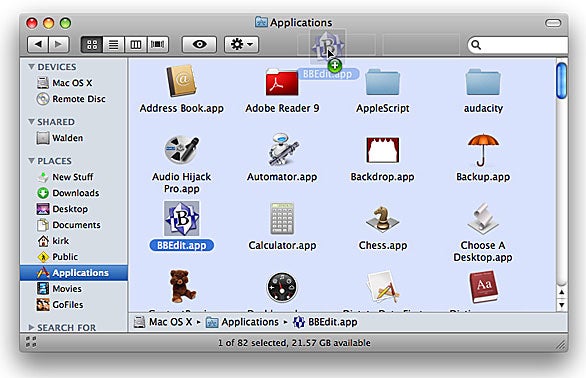The width and height of the screenshot is (586, 378).
Task: Open Address Book.app icon
Action: point(181,81)
